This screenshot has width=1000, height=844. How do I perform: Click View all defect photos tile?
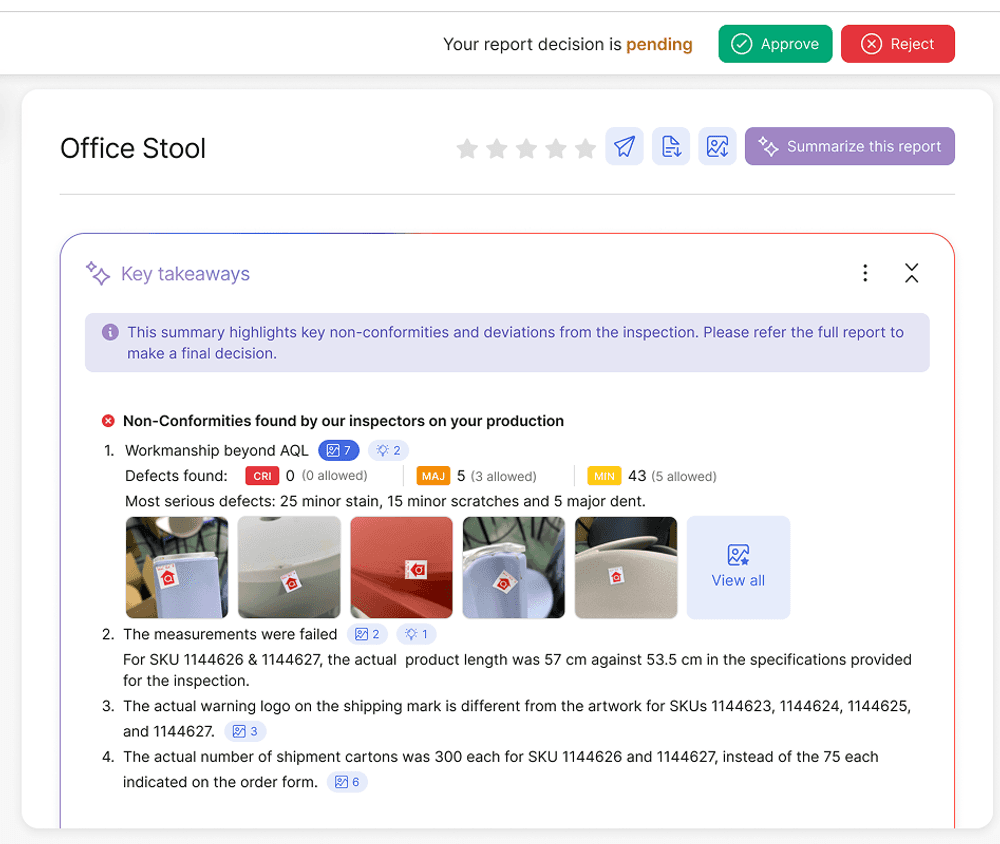[x=738, y=567]
